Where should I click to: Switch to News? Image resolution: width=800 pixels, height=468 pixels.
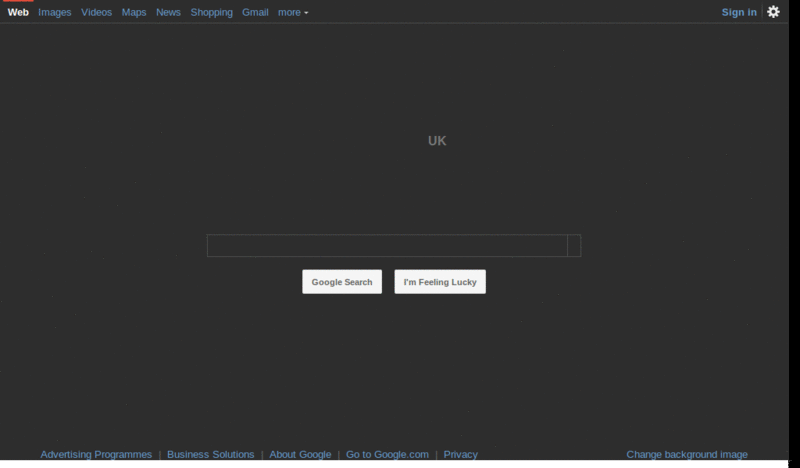coord(168,12)
